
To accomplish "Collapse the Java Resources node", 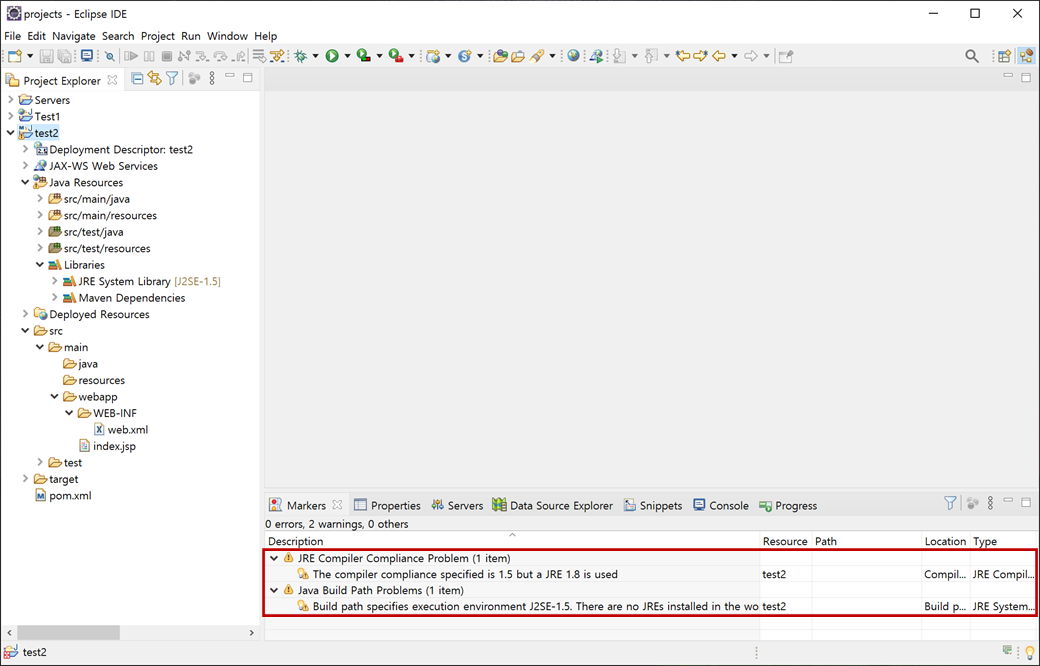I will [x=25, y=182].
